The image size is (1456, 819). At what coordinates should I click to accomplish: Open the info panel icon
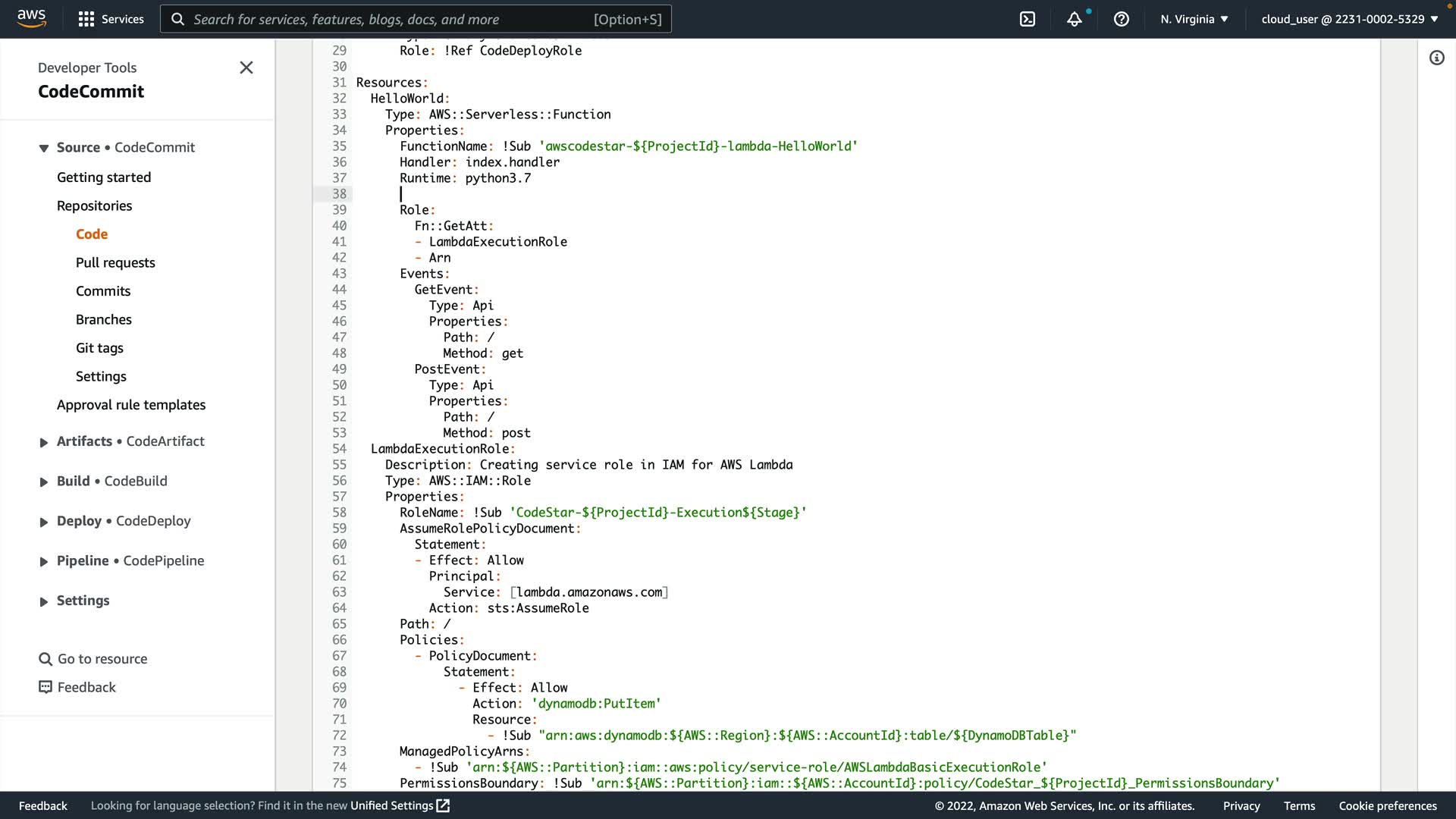(1436, 58)
